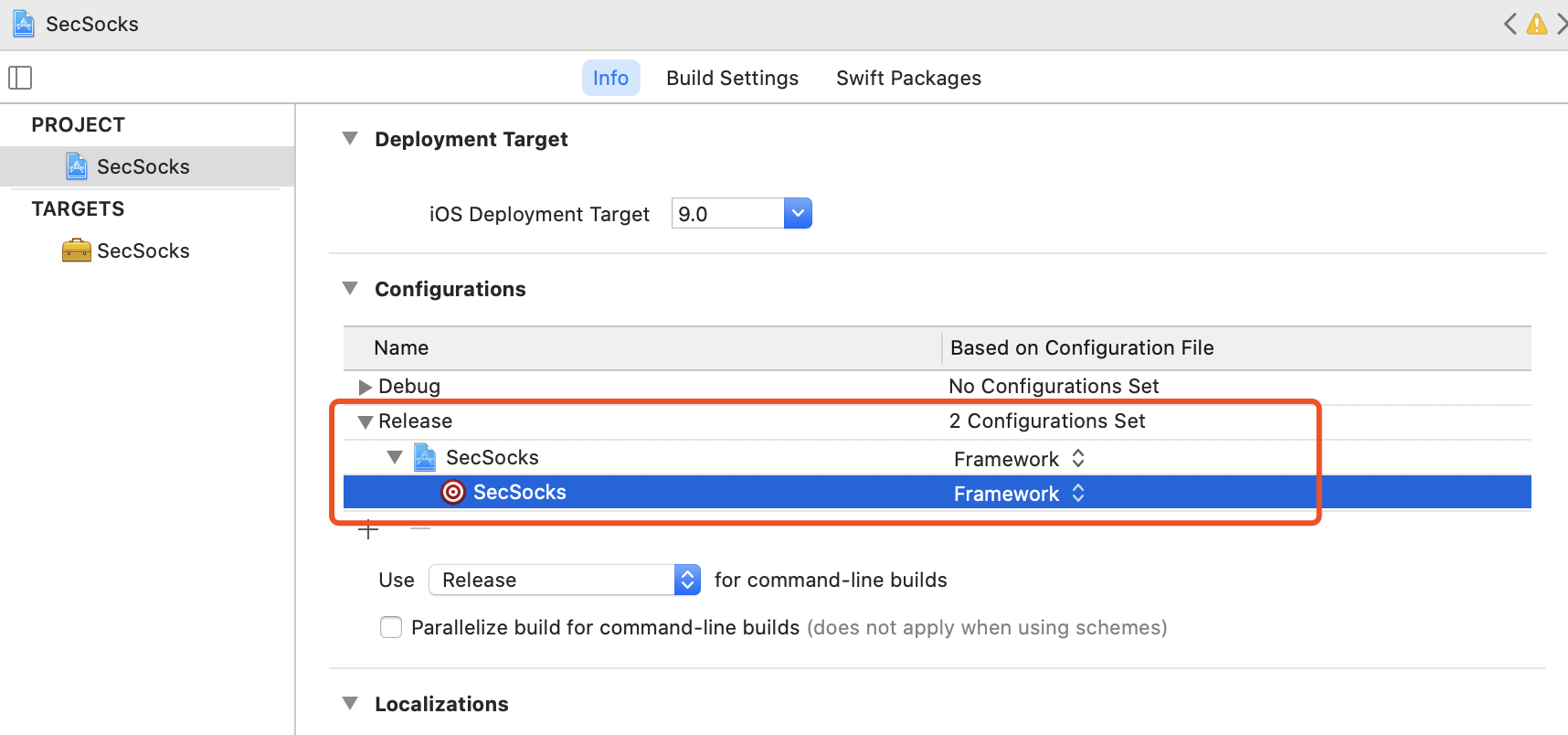Image resolution: width=1568 pixels, height=735 pixels.
Task: Click the Localizations section heading
Action: pos(441,704)
